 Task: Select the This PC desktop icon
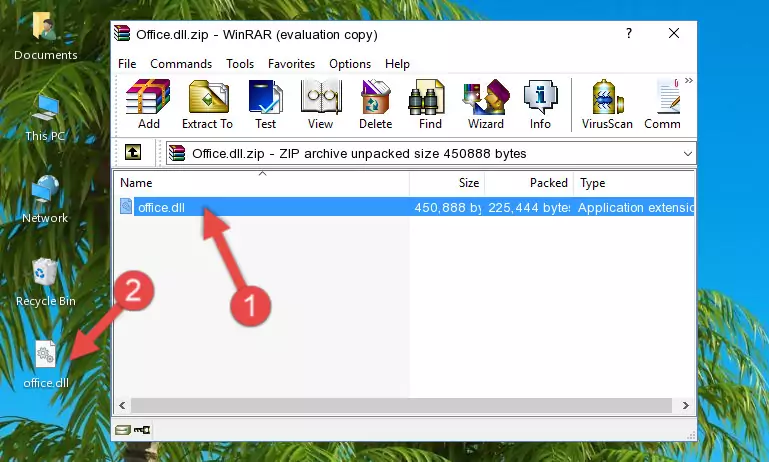click(45, 118)
